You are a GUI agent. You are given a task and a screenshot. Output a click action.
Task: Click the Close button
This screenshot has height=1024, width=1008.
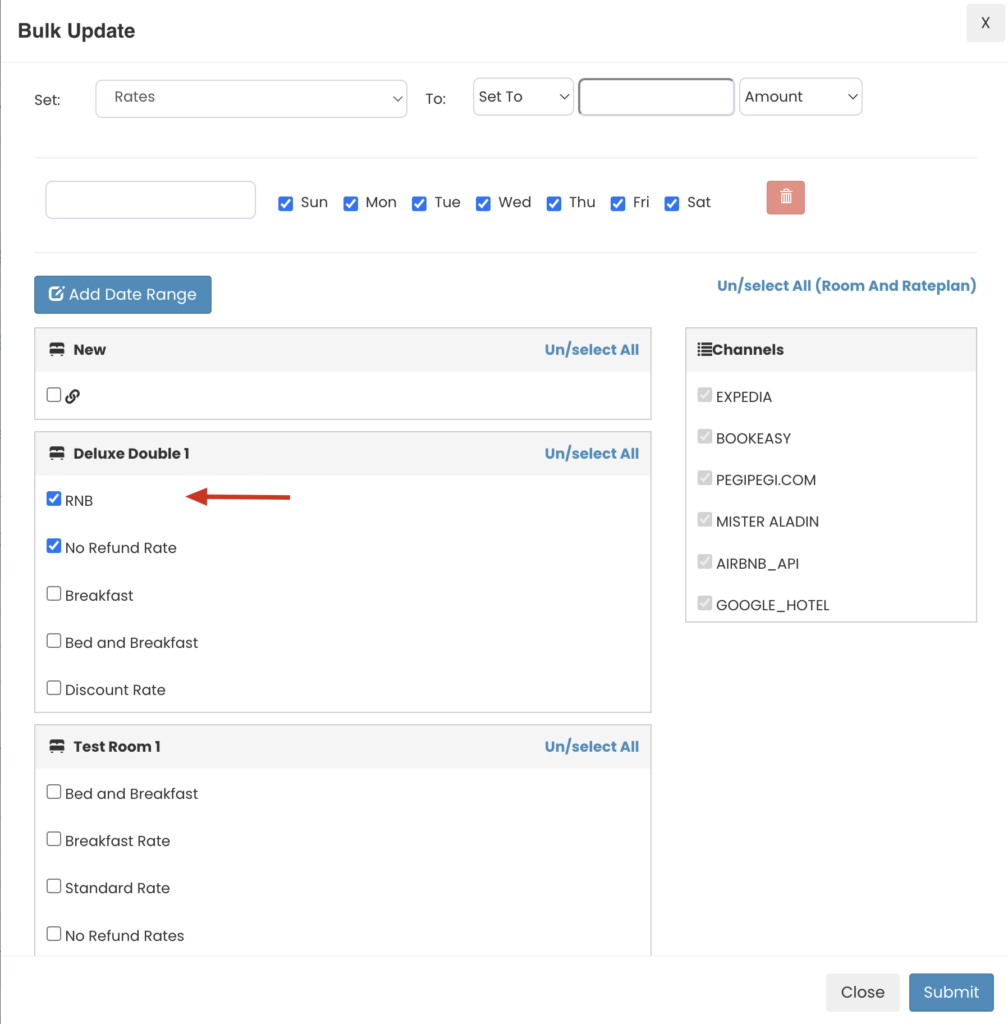click(x=862, y=992)
